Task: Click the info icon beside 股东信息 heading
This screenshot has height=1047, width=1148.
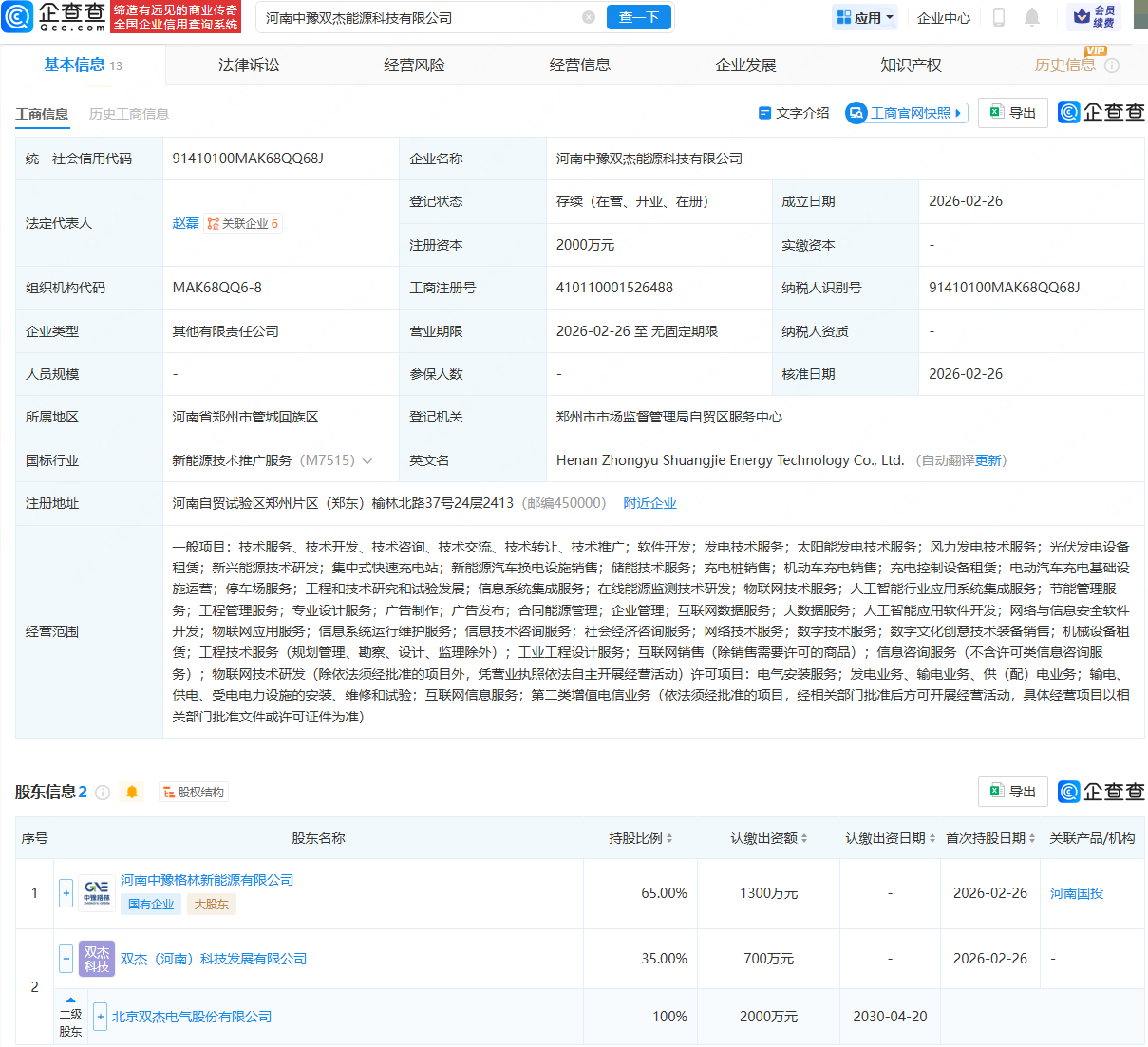Action: [103, 793]
